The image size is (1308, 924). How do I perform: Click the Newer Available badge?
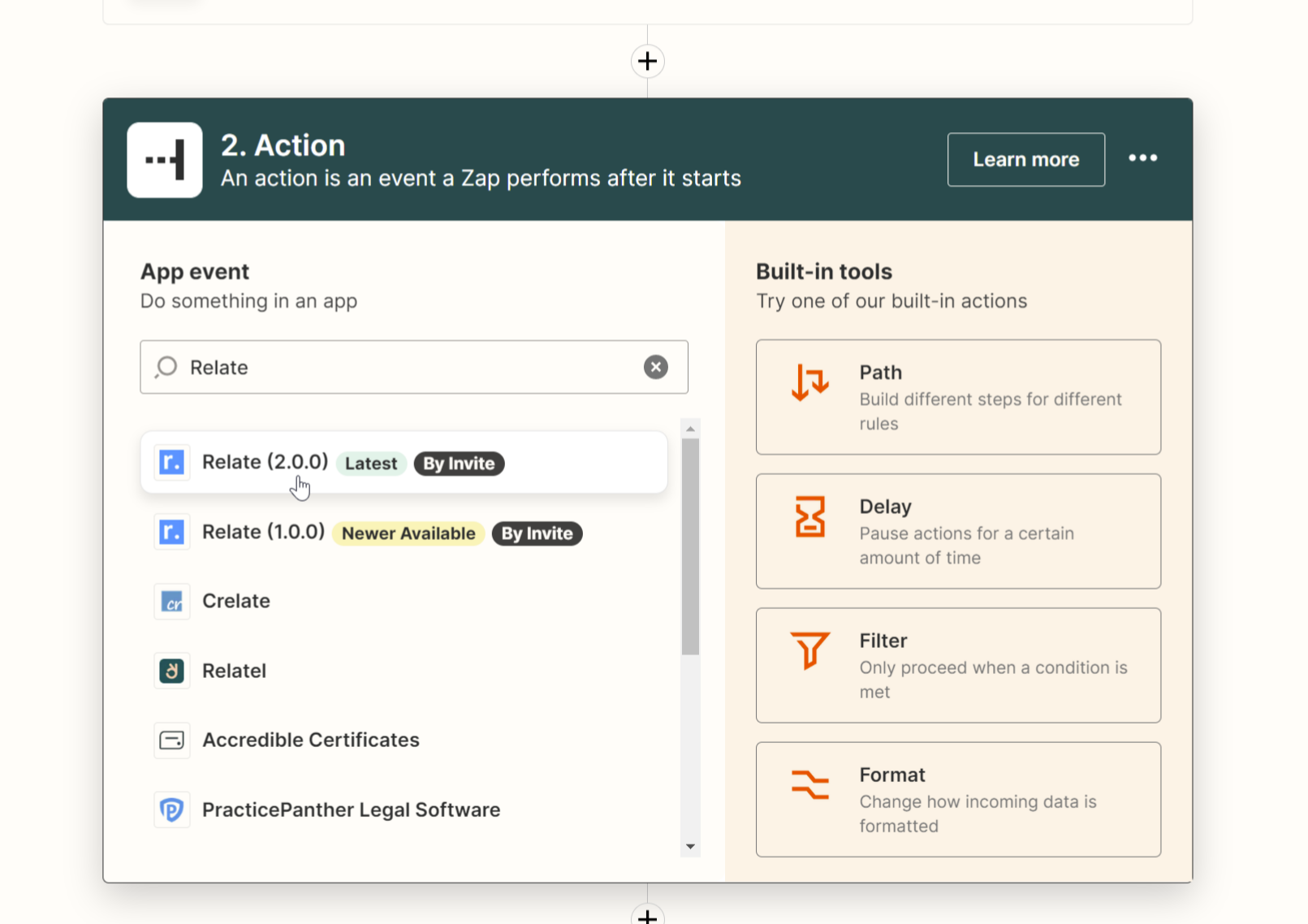click(408, 533)
